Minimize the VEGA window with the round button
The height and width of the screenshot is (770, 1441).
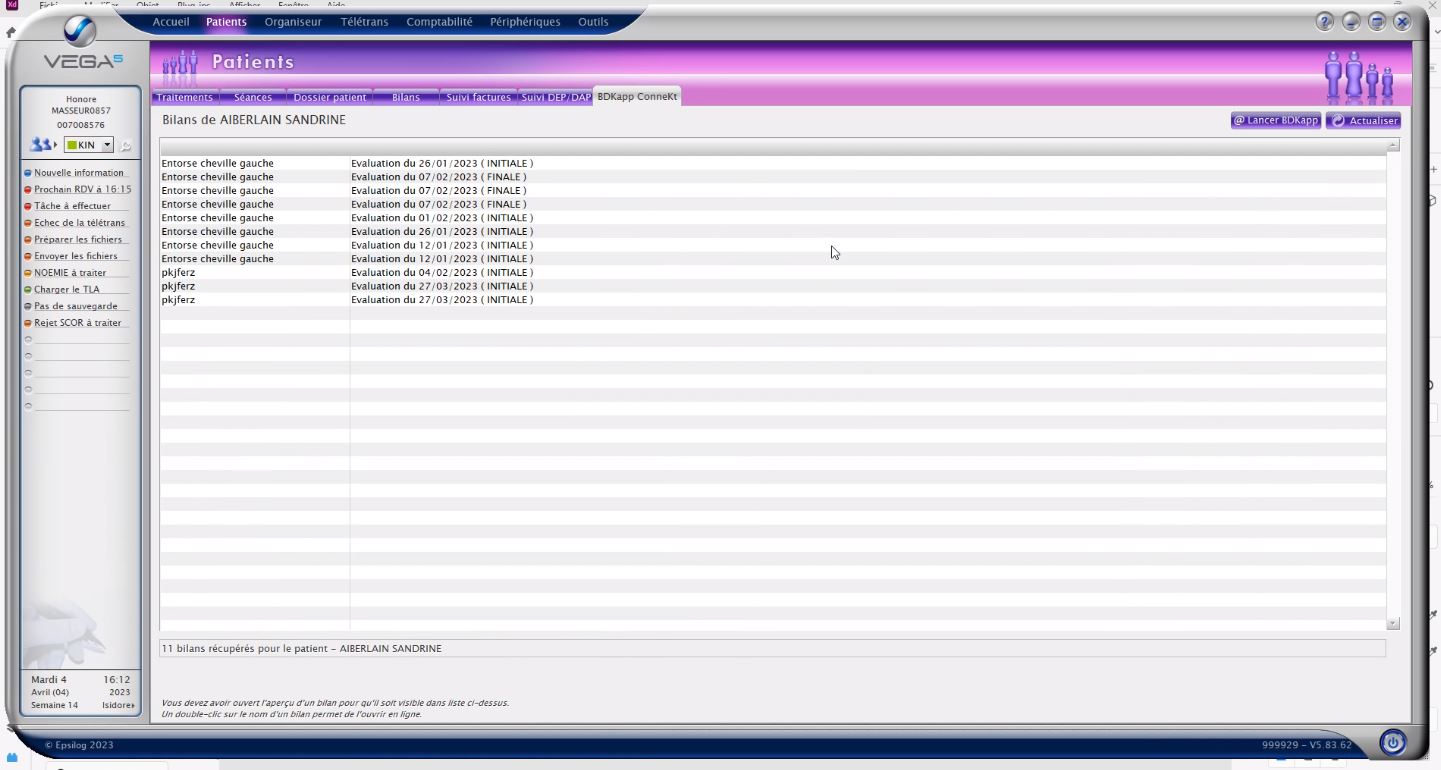[x=1351, y=22]
